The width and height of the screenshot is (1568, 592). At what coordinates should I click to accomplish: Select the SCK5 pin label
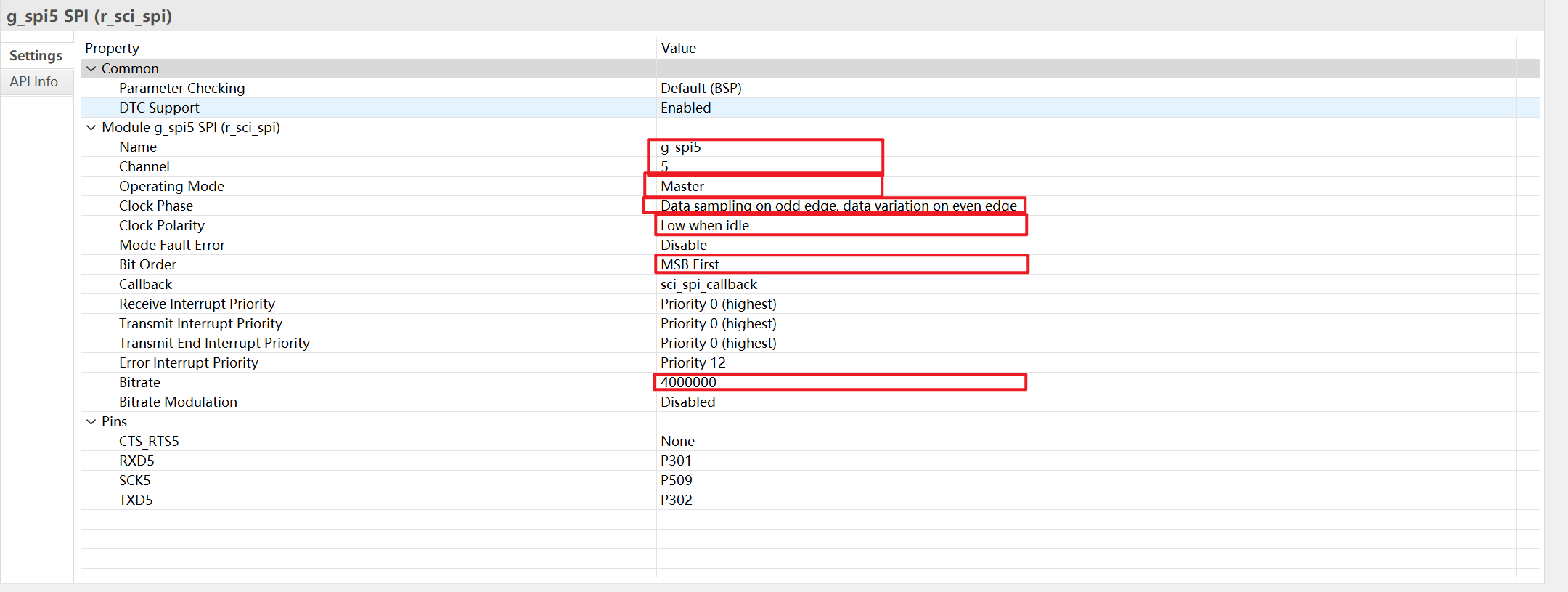(135, 481)
